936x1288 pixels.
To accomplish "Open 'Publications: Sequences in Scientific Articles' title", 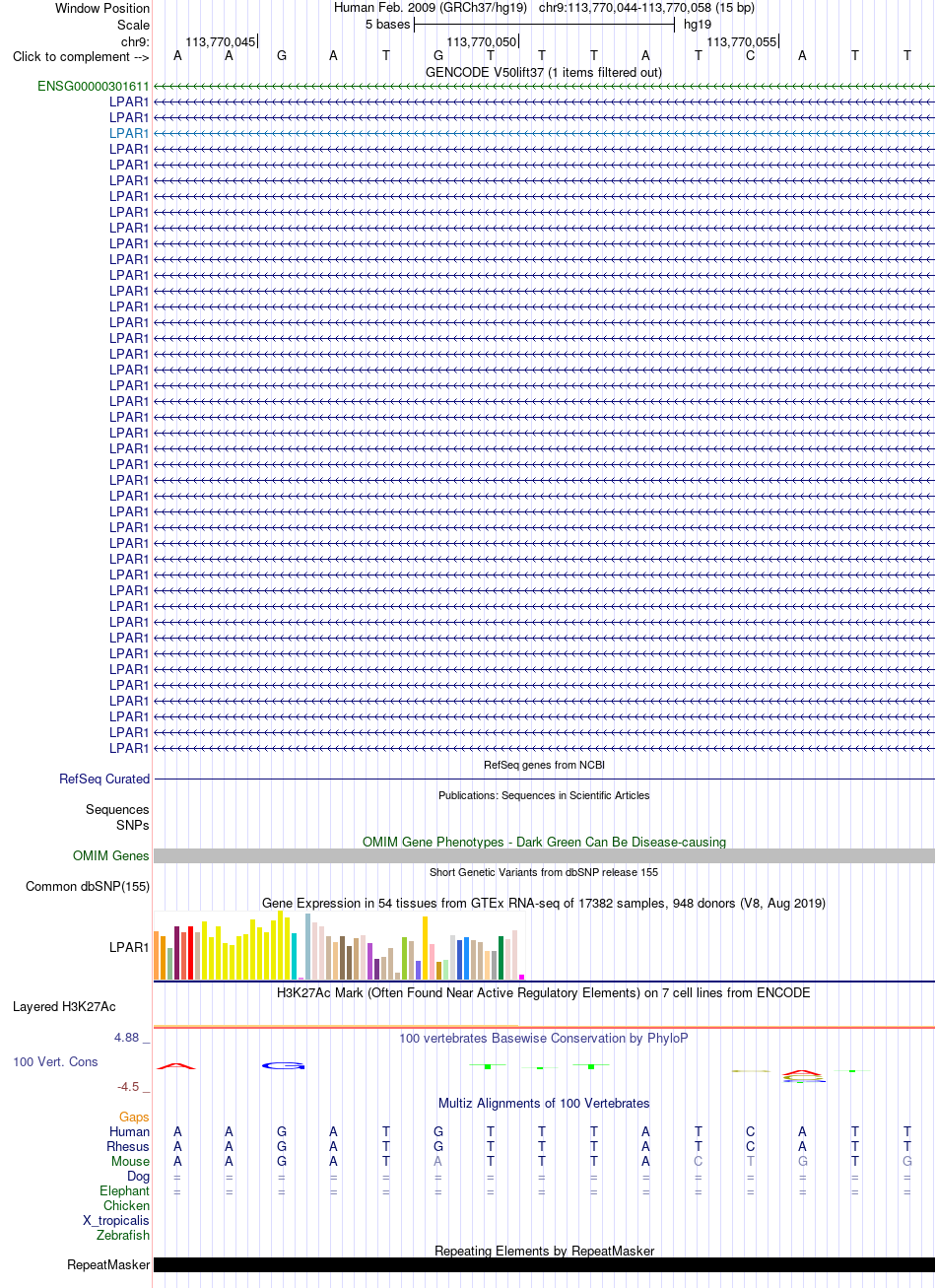I will click(544, 795).
